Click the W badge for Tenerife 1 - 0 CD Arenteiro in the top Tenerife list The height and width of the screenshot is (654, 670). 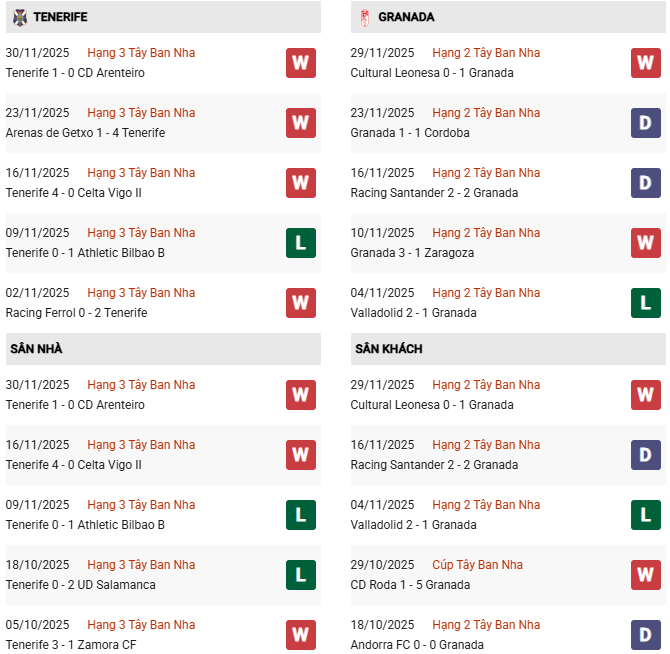[301, 63]
